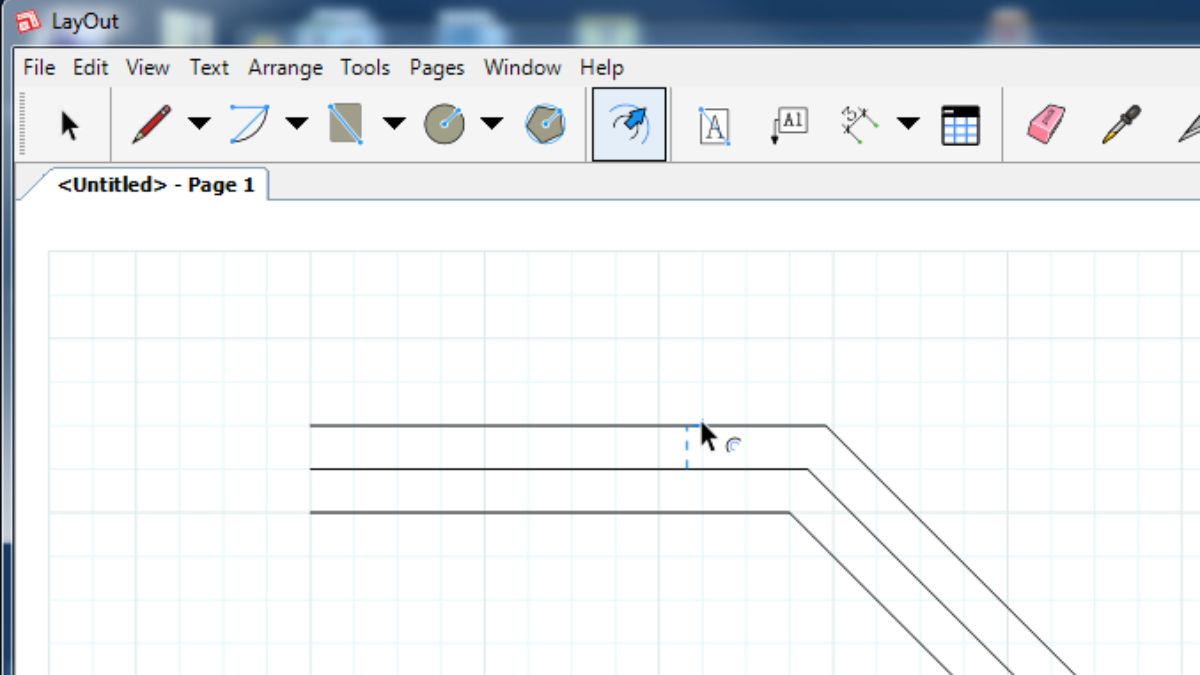Screen dimensions: 1200x675
Task: Open the View menu
Action: coord(148,68)
